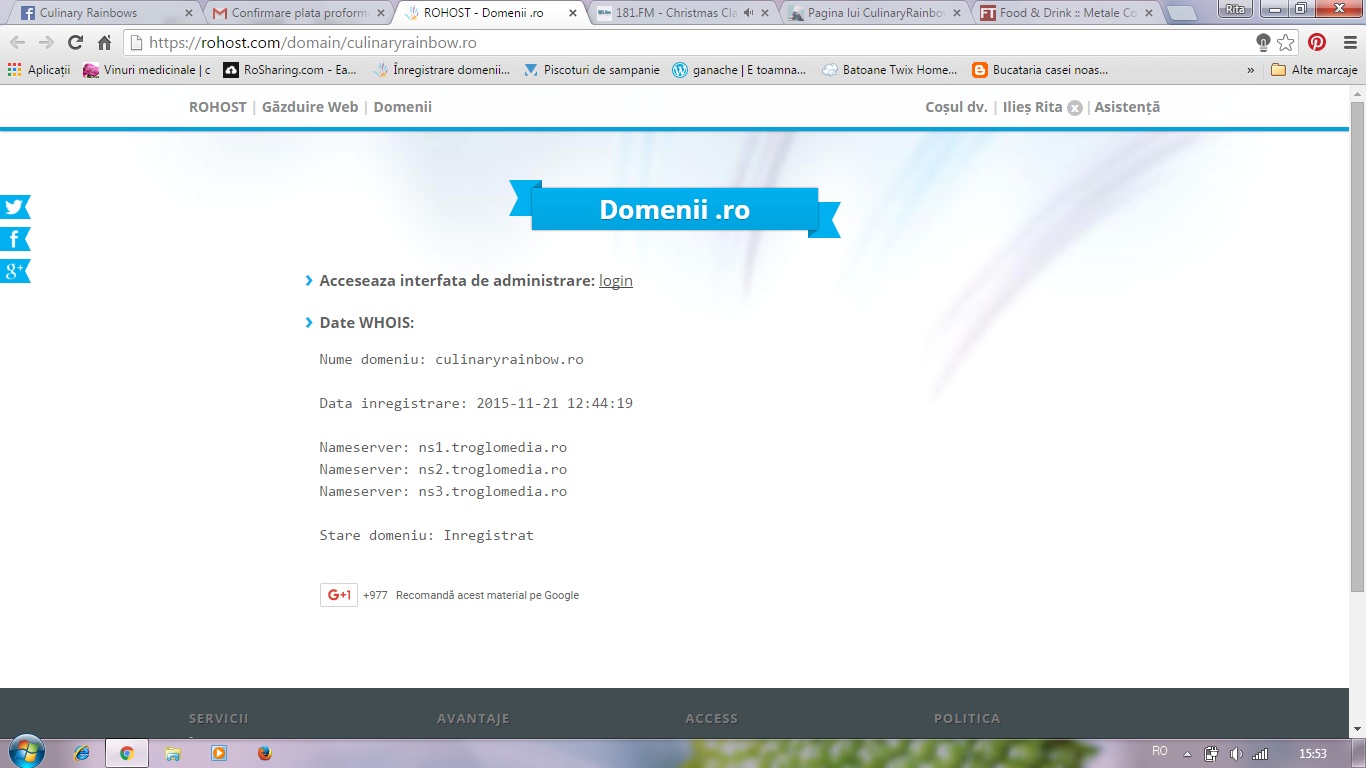Open the Windows Start menu
This screenshot has width=1366, height=768.
(x=25, y=753)
